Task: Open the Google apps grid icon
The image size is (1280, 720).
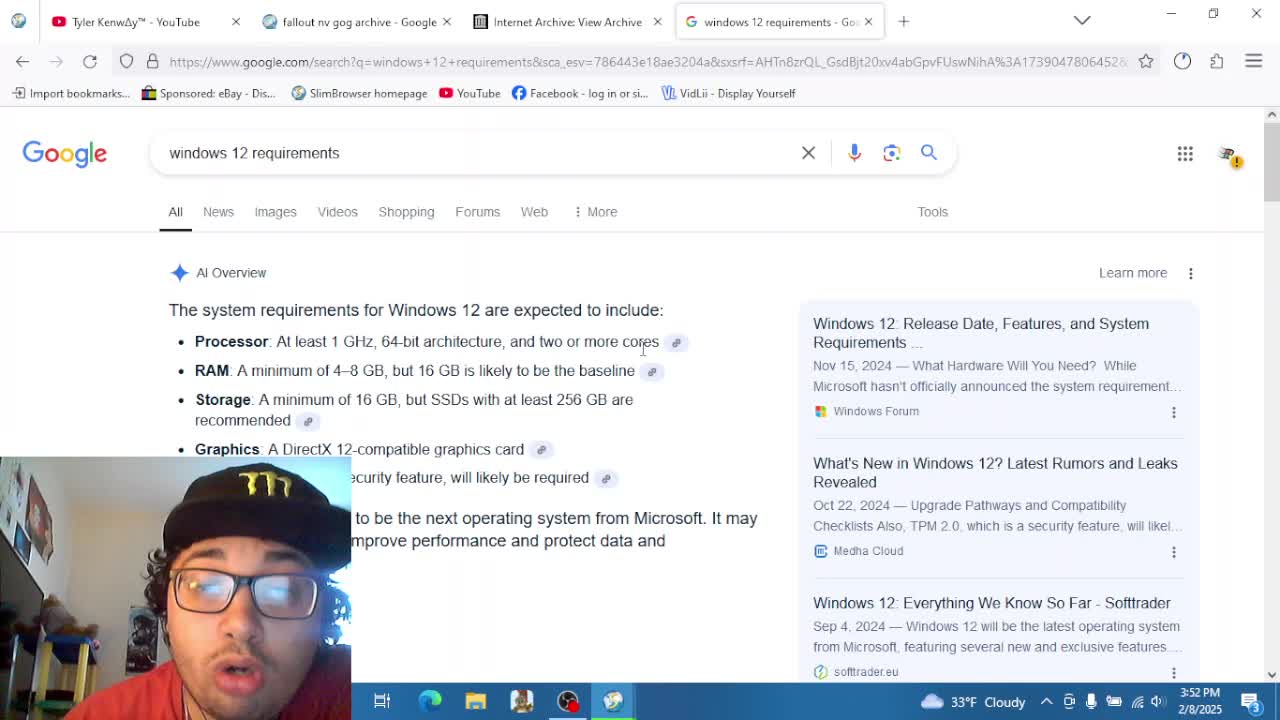Action: [x=1185, y=154]
